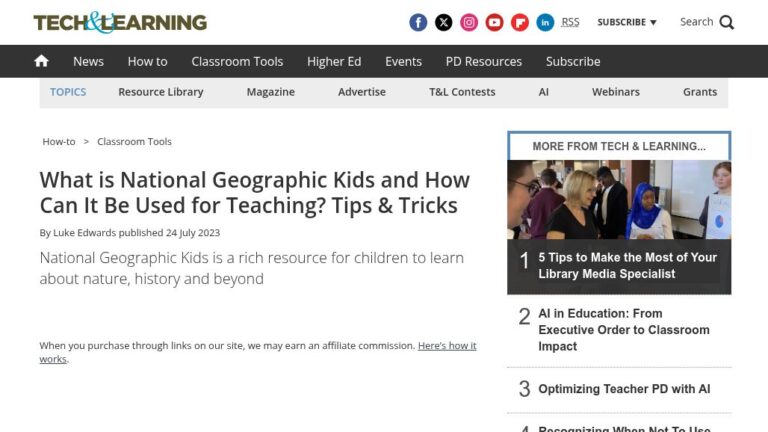Click the "MORE FROM TECH & LEARNING..." heading
The image size is (768, 432).
click(x=619, y=146)
